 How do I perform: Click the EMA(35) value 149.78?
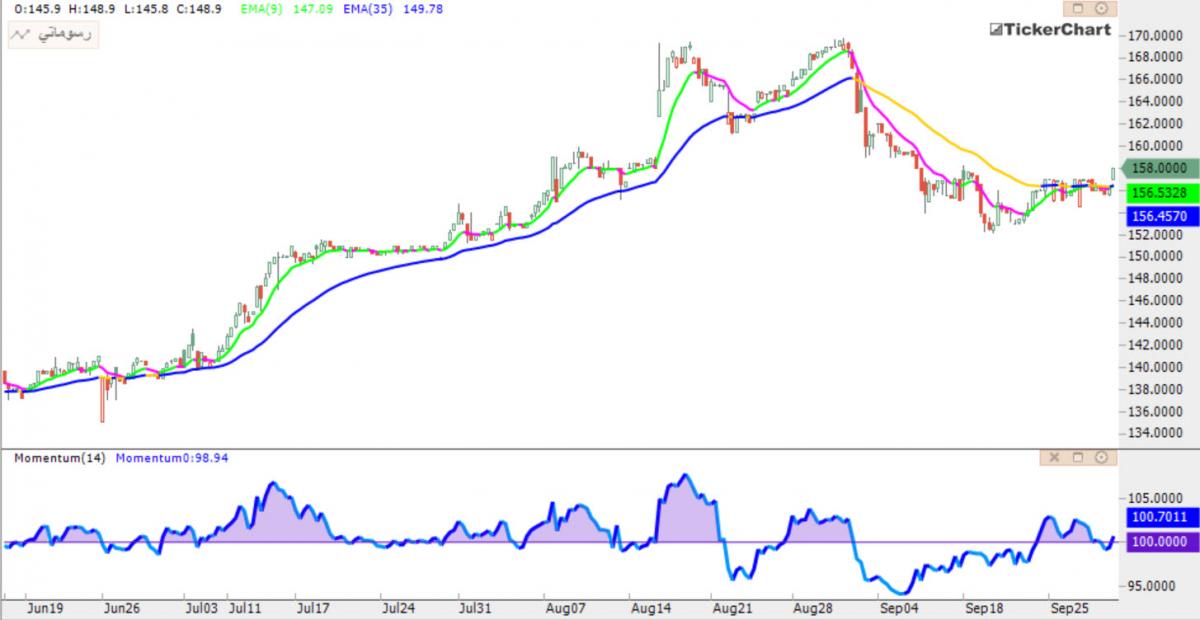pyautogui.click(x=422, y=9)
